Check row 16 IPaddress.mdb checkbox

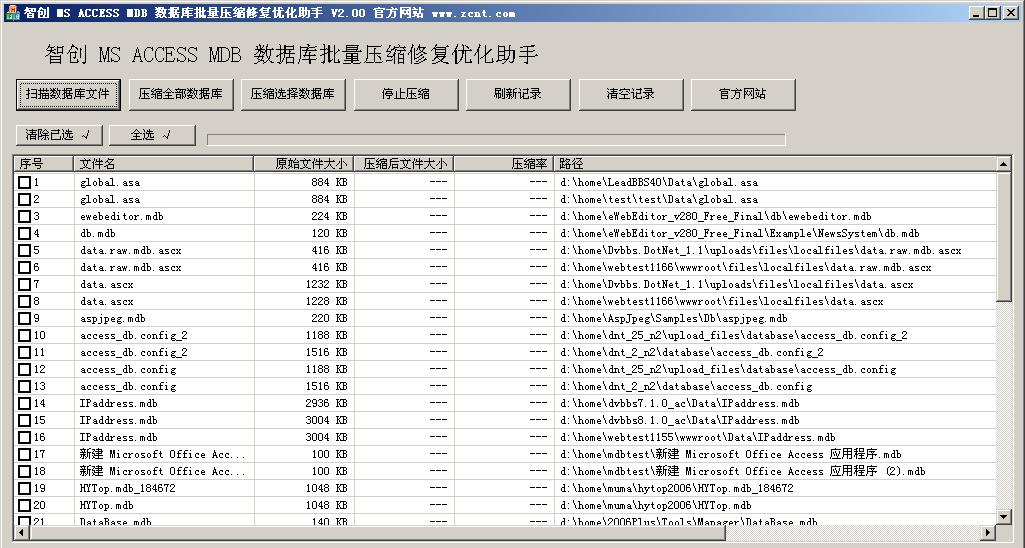point(24,437)
